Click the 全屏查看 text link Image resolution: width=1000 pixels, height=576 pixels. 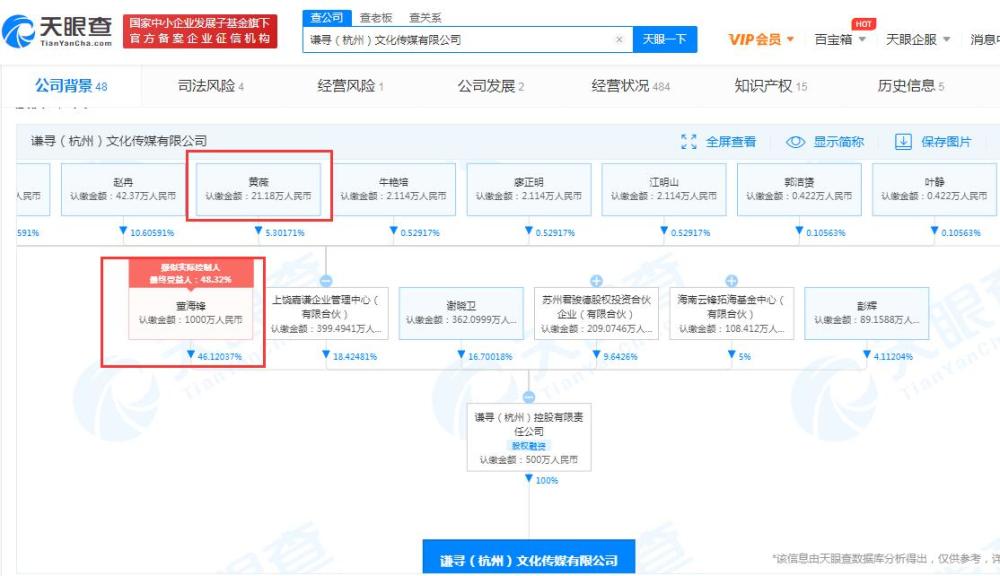click(x=730, y=142)
